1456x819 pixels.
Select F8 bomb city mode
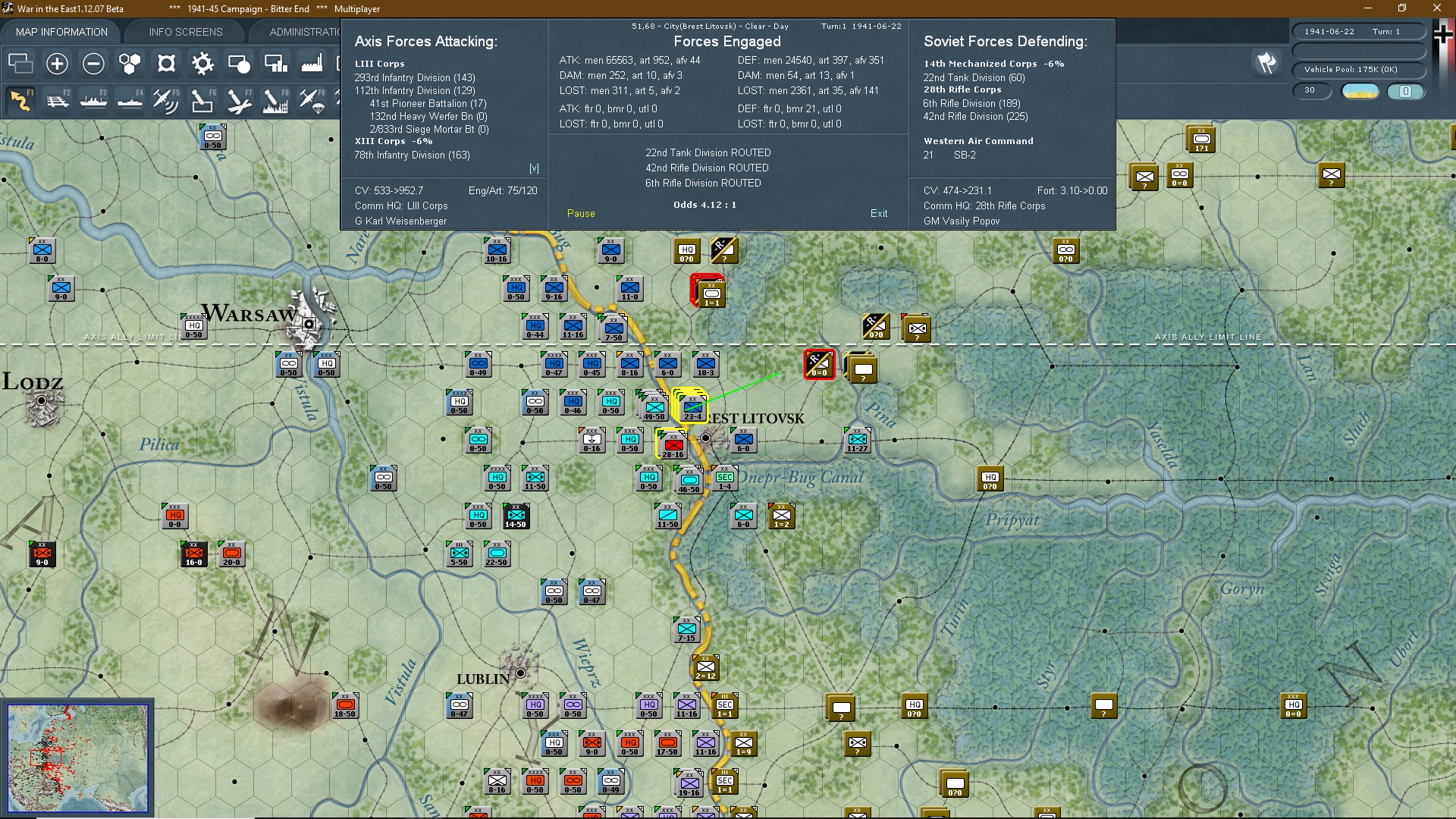point(275,100)
